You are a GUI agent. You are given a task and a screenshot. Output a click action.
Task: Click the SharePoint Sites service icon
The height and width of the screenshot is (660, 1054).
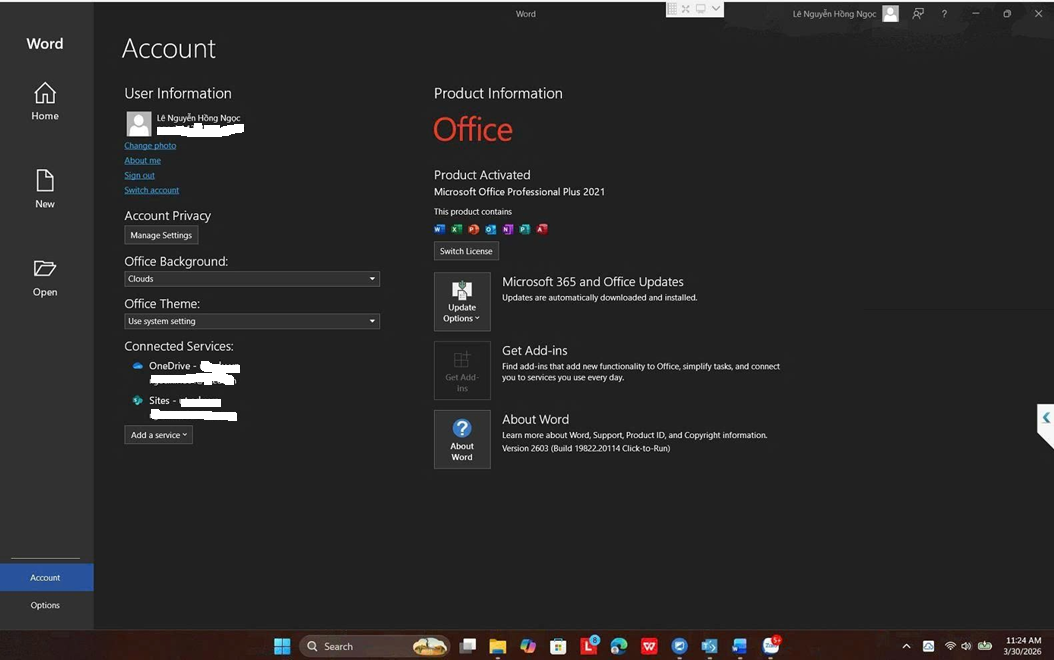tap(138, 401)
